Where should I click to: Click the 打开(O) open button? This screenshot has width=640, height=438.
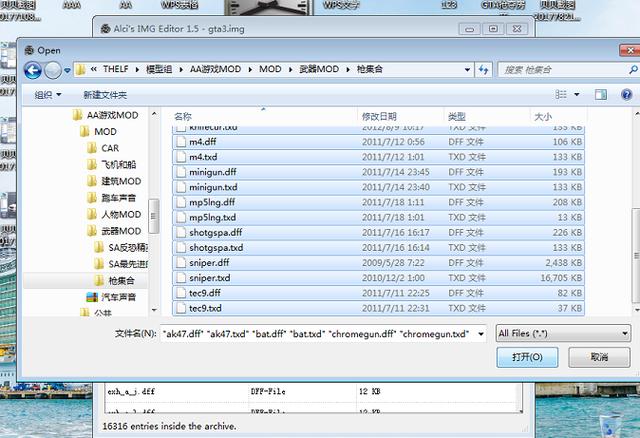click(527, 357)
